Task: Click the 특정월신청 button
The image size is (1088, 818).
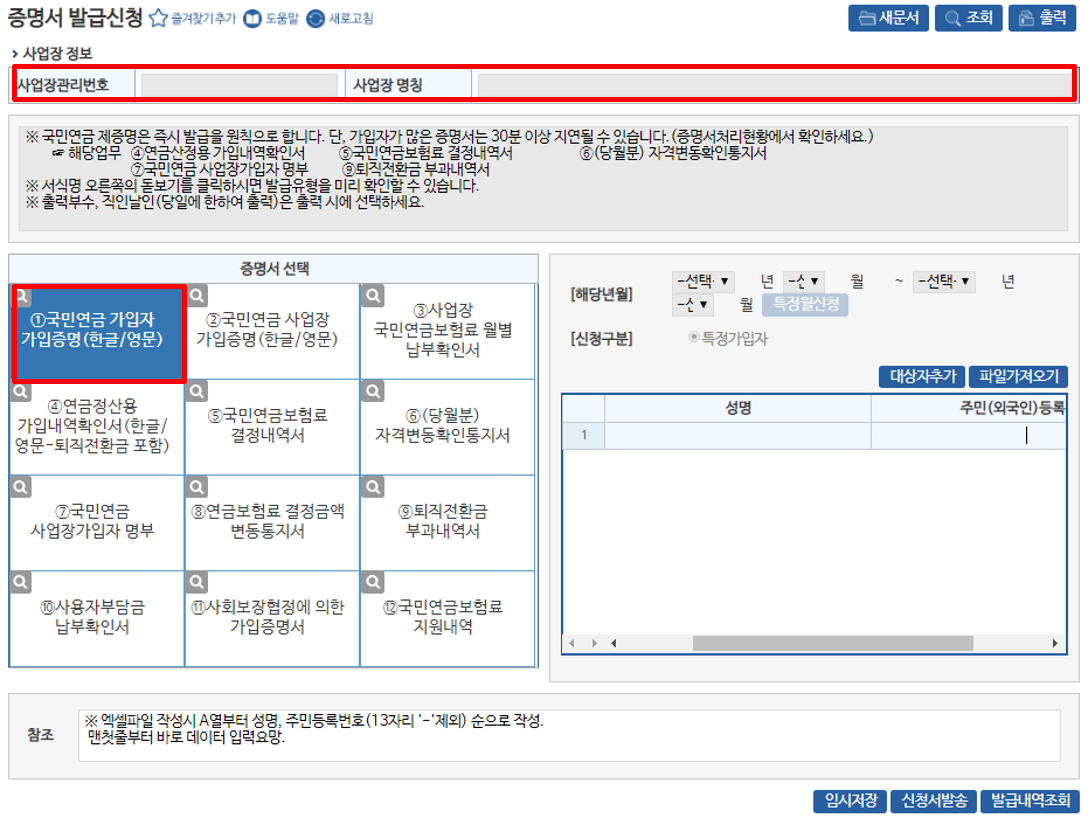Action: point(805,304)
